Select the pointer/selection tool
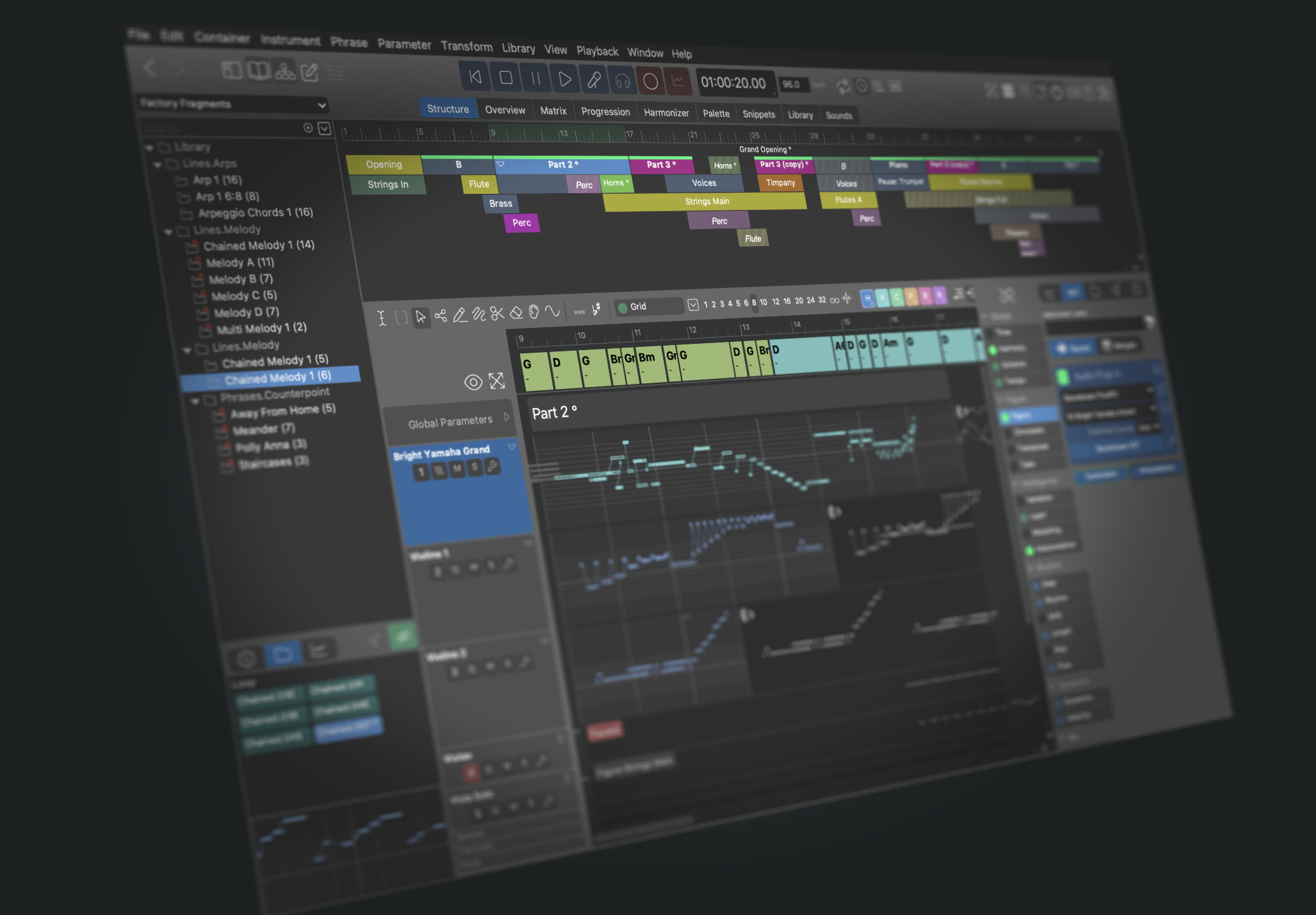 [418, 313]
